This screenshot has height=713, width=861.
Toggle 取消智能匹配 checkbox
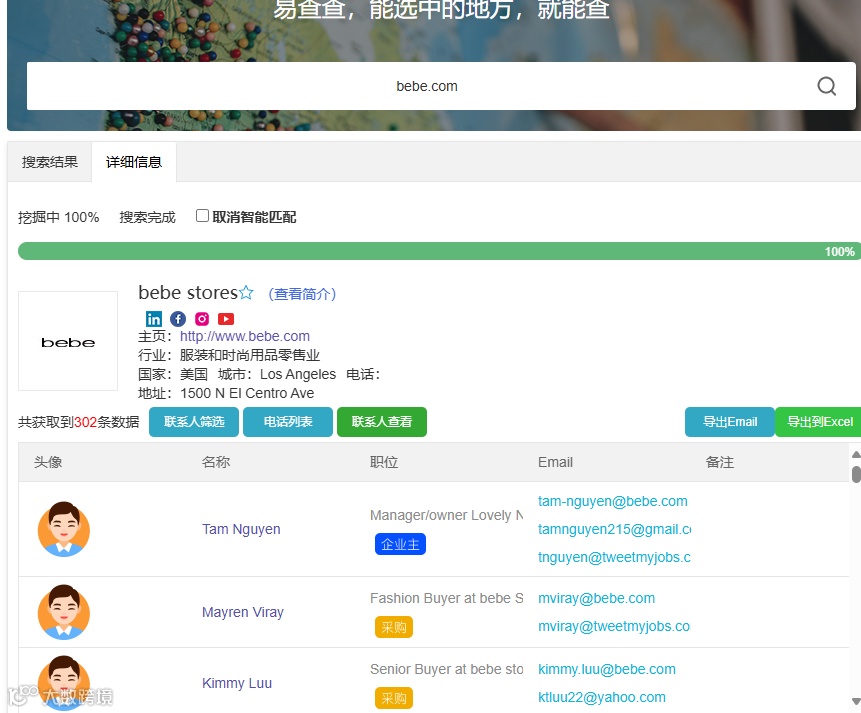coord(202,216)
